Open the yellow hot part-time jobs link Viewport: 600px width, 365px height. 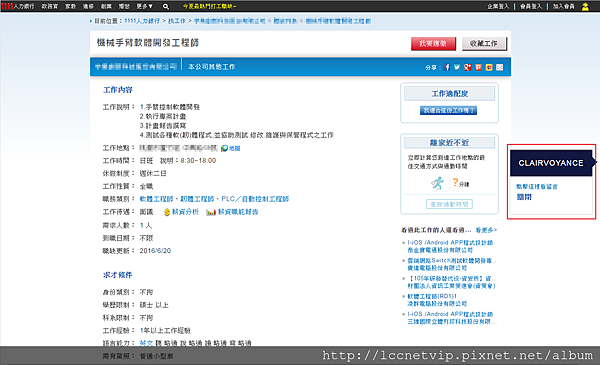click(x=209, y=6)
